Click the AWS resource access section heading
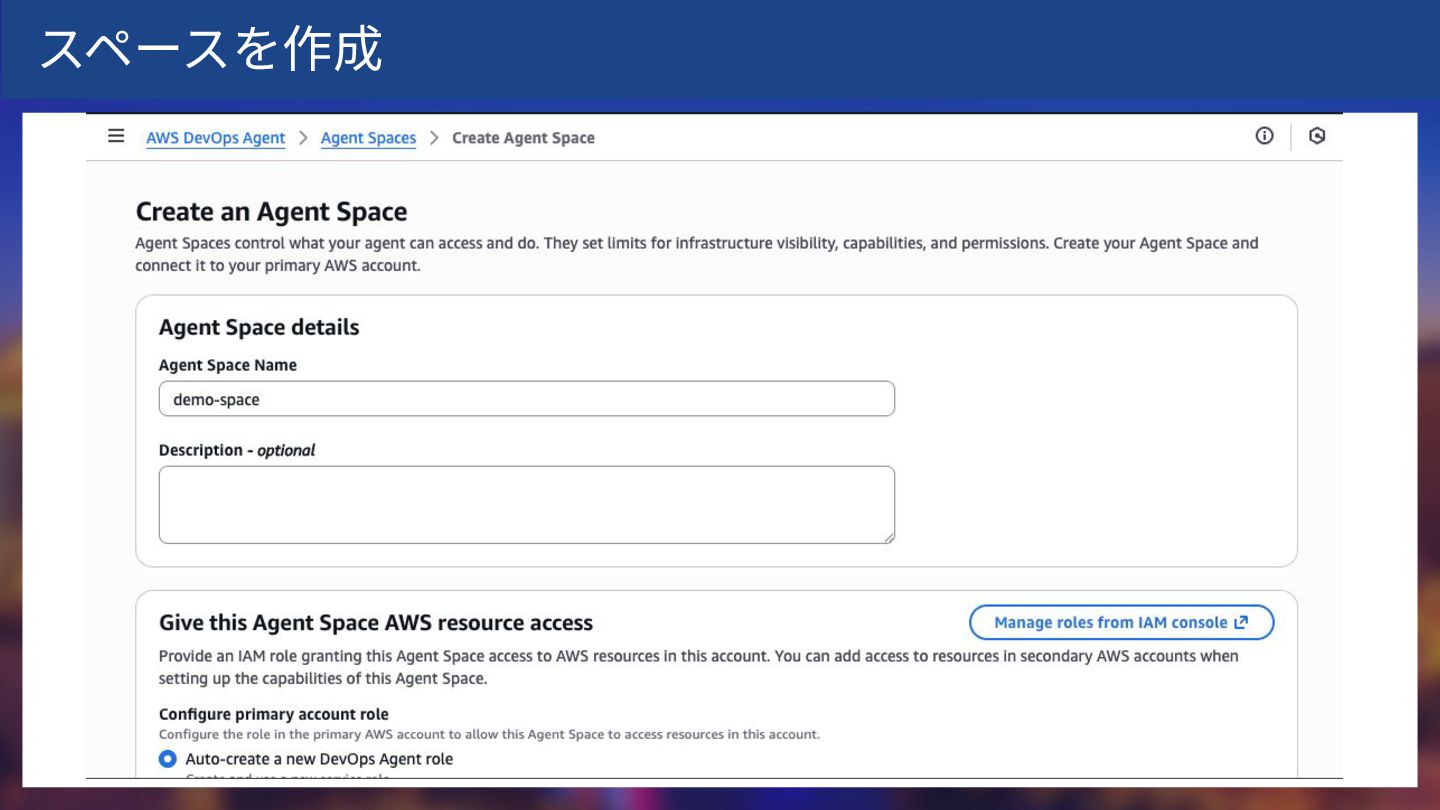This screenshot has height=810, width=1440. pos(376,623)
